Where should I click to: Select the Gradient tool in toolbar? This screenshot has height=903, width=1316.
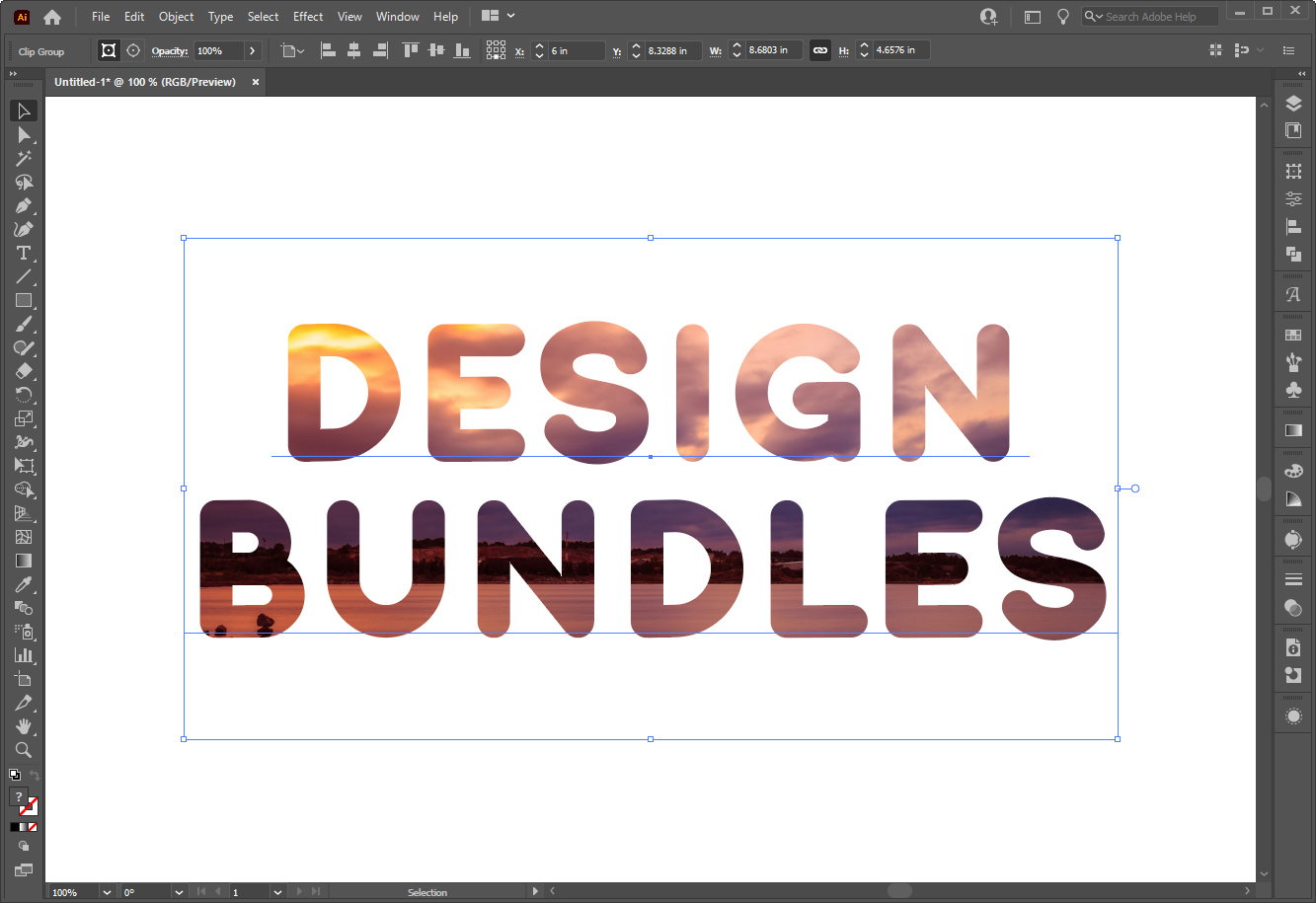24,561
